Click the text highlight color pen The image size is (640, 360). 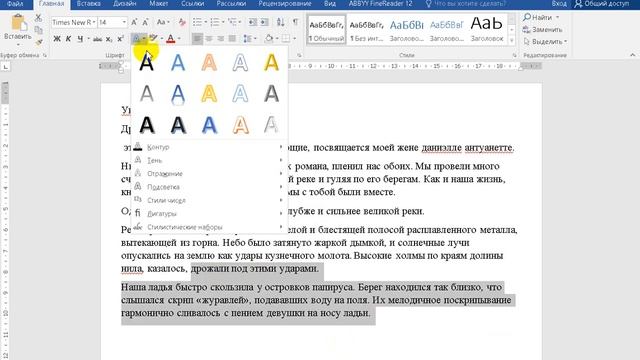coord(153,39)
